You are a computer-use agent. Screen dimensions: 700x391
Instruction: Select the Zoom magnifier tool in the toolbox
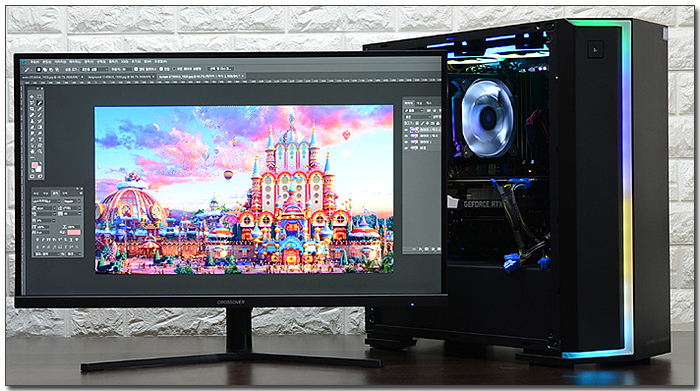pos(40,151)
